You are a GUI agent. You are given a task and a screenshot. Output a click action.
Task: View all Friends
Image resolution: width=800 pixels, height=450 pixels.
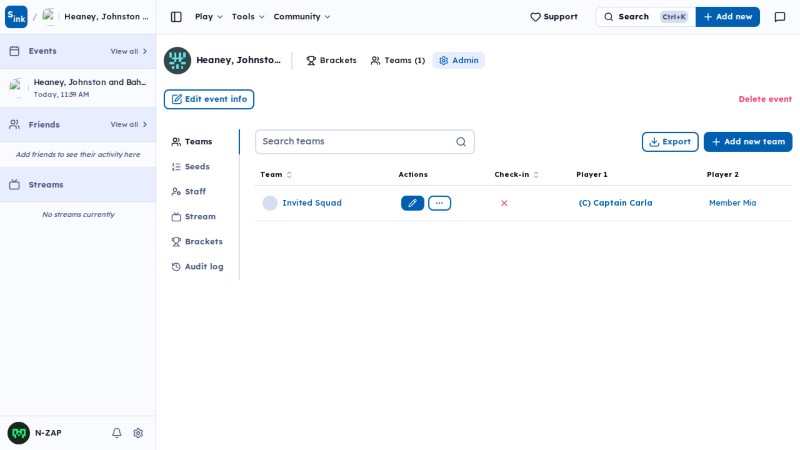coord(129,124)
